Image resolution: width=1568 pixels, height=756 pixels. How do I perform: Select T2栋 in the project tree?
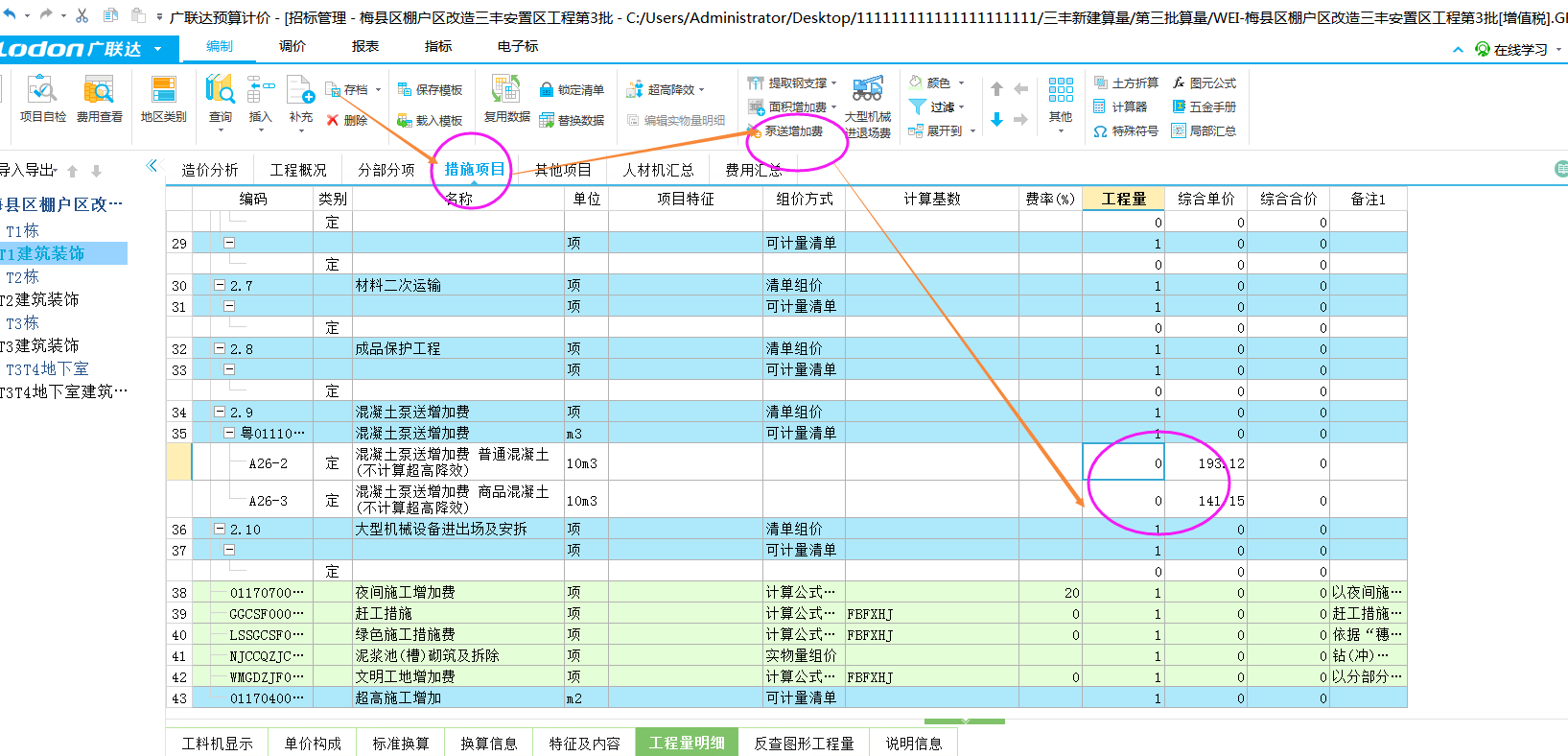pyautogui.click(x=22, y=277)
